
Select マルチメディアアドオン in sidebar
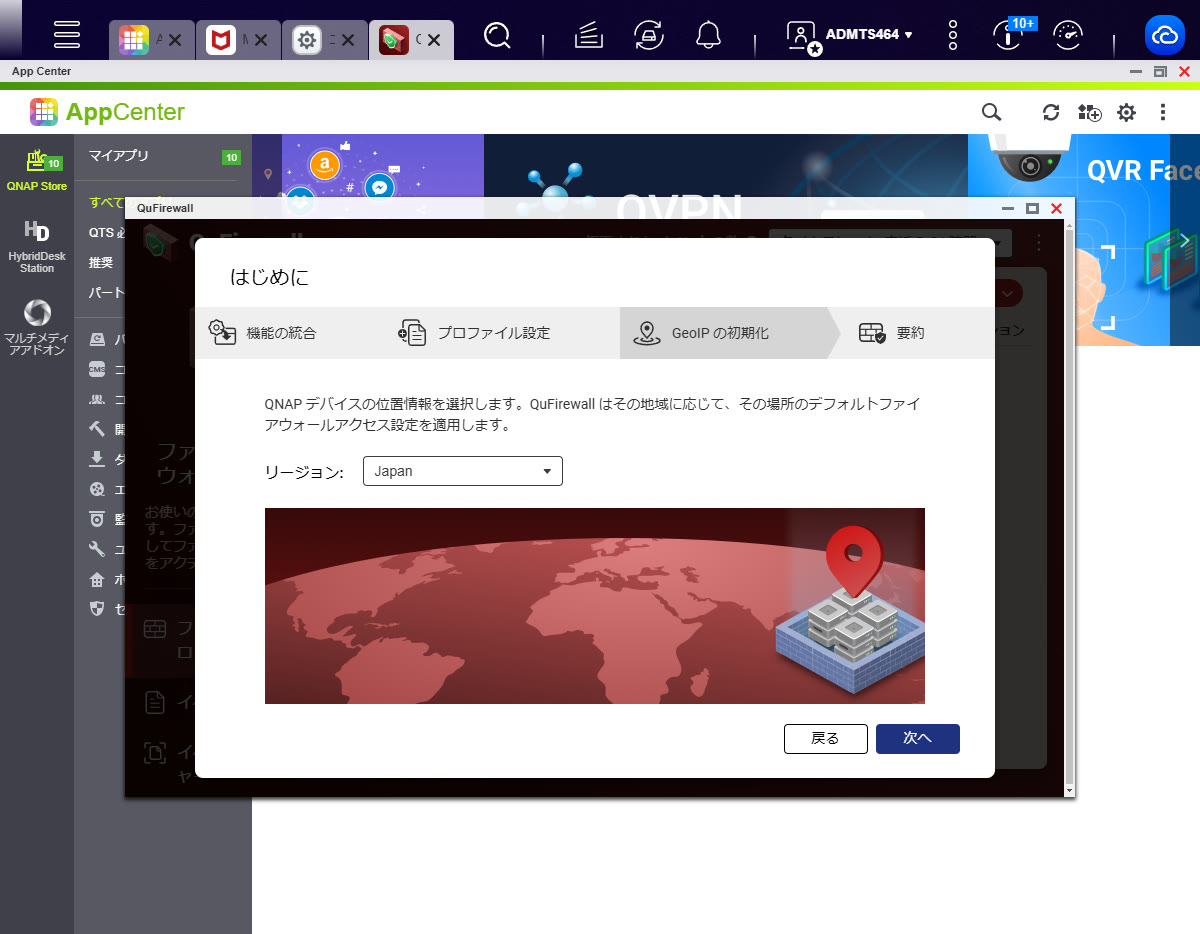pos(37,328)
